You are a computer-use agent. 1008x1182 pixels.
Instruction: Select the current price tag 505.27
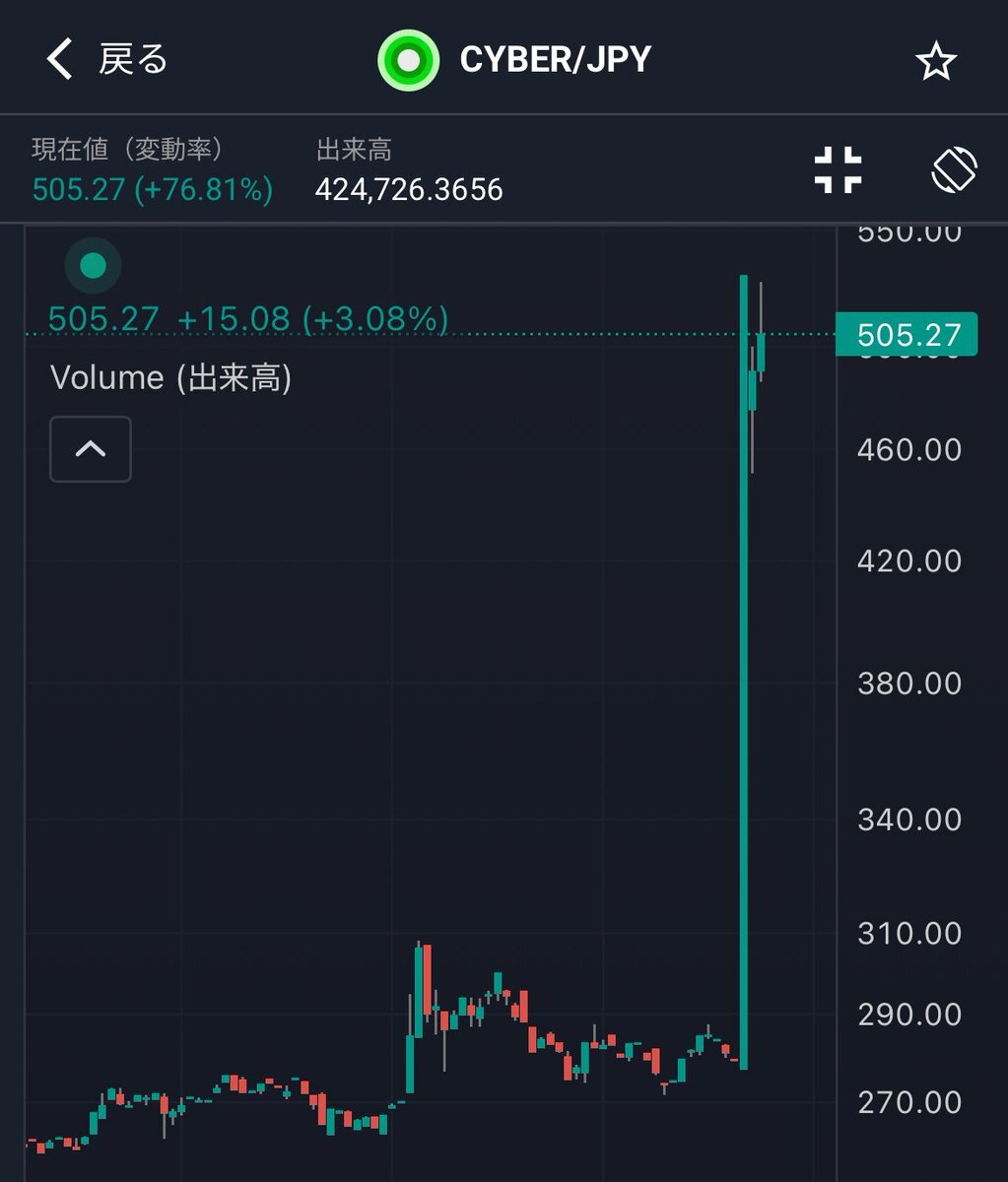(x=907, y=335)
